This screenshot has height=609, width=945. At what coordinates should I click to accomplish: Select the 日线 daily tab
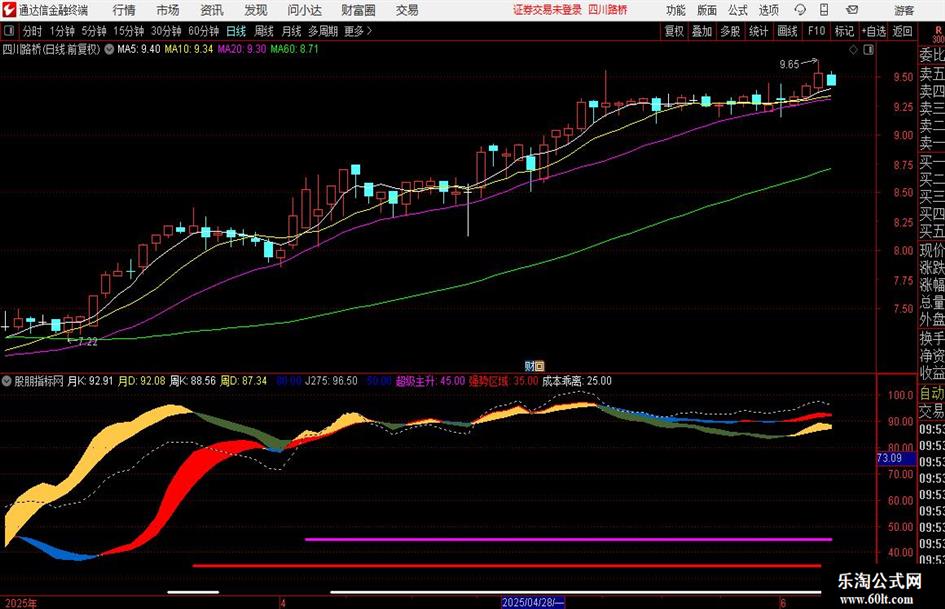click(x=236, y=31)
